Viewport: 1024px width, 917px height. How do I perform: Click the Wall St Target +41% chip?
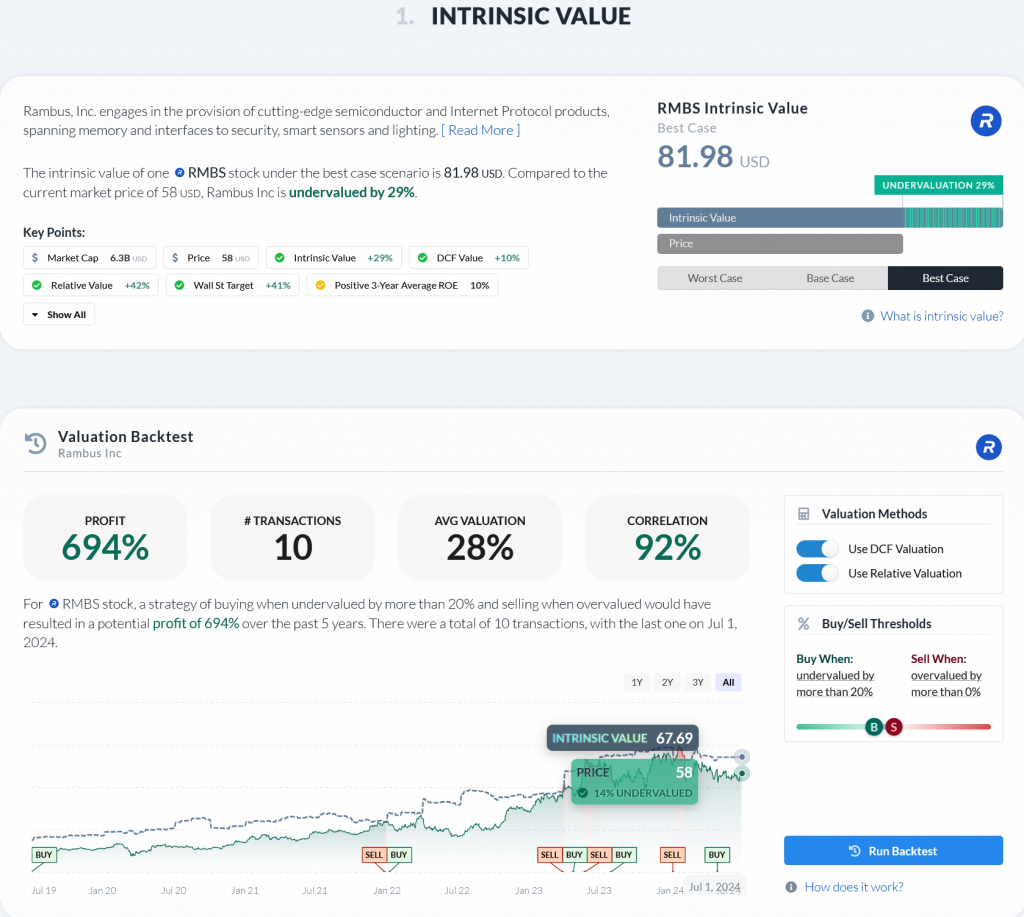[232, 285]
